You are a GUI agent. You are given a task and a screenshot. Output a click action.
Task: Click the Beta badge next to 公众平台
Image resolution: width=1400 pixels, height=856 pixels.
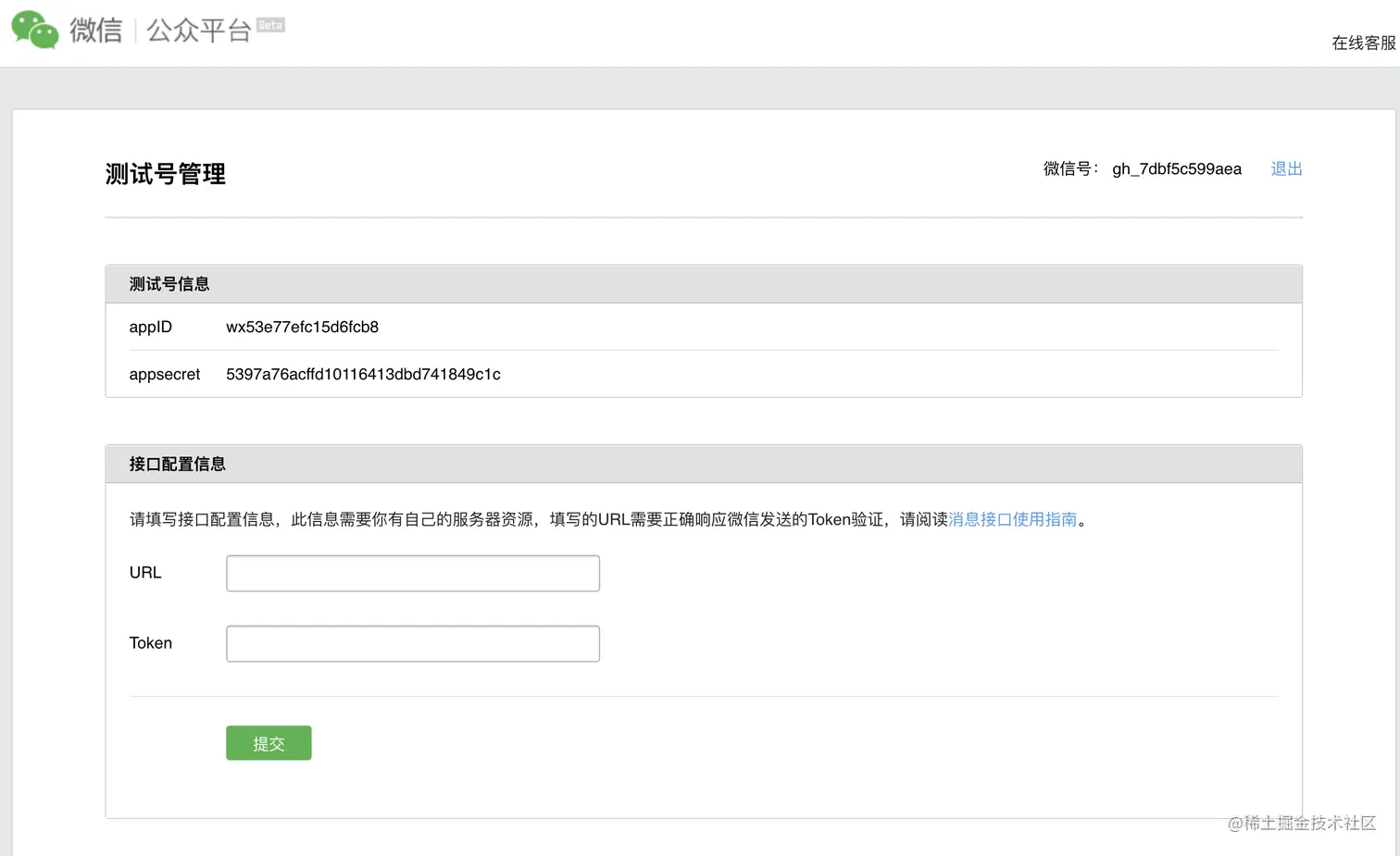pyautogui.click(x=270, y=25)
